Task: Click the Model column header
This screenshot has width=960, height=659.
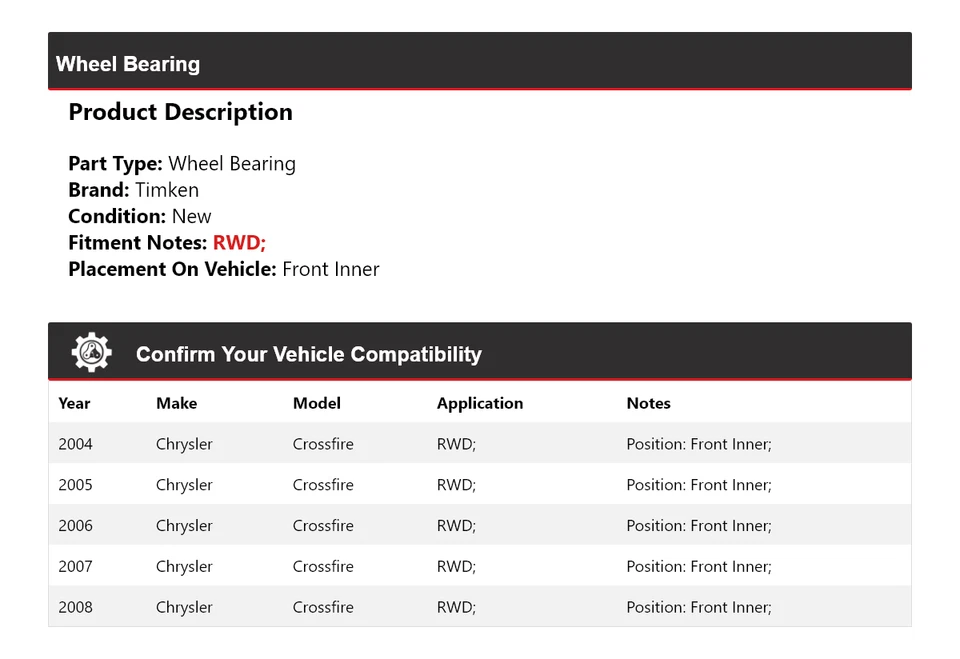Action: click(x=316, y=403)
